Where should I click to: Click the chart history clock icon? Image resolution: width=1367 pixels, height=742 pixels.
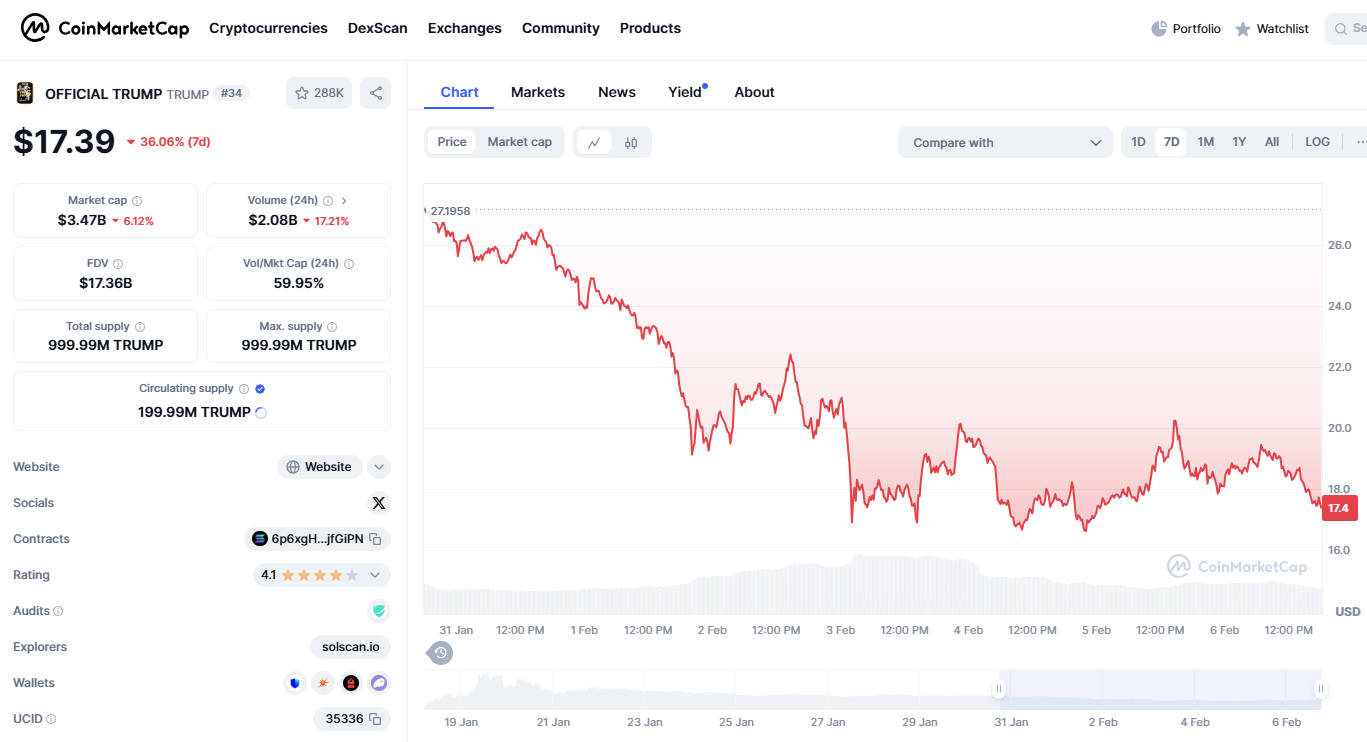(x=441, y=653)
